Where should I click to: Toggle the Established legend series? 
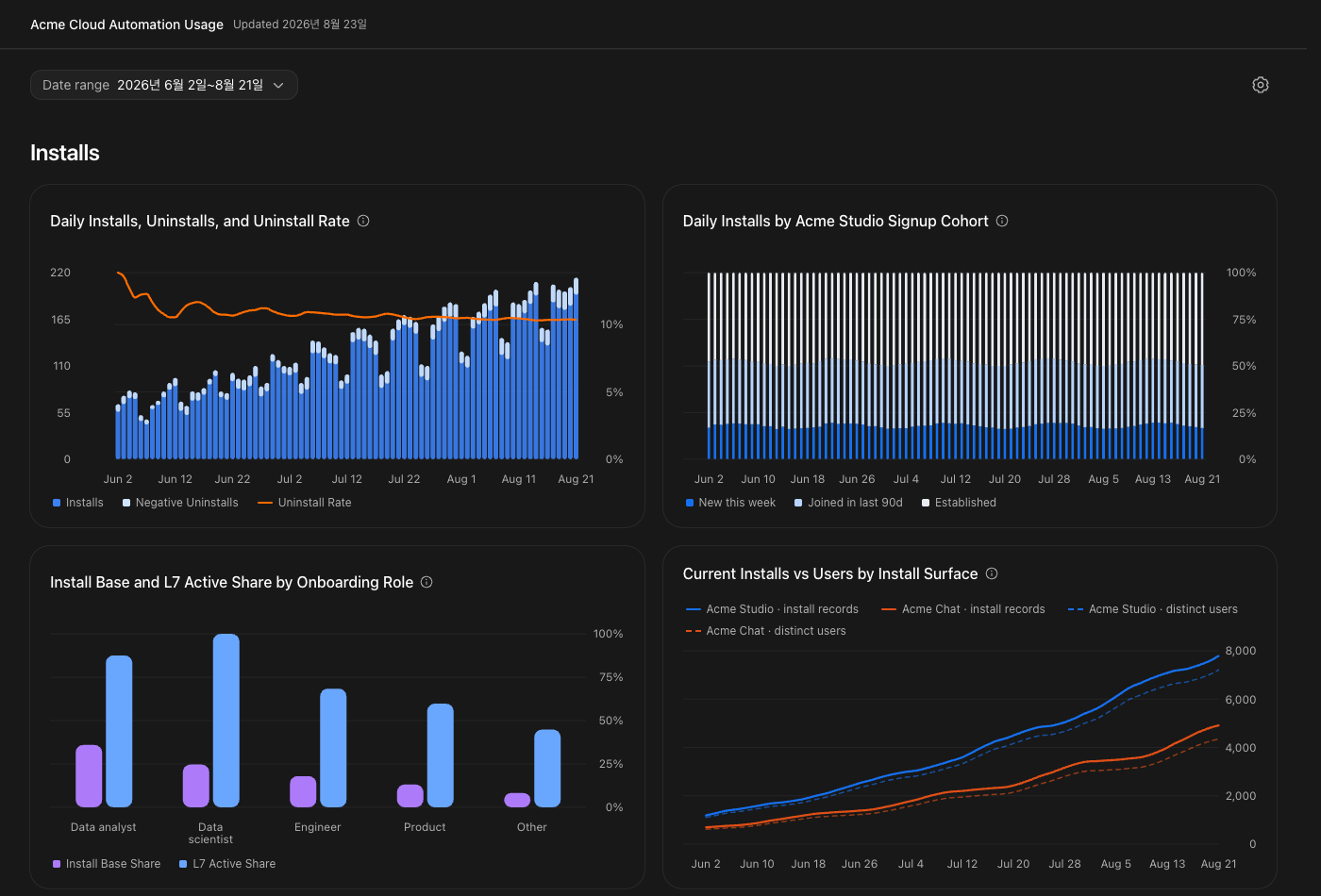click(959, 503)
